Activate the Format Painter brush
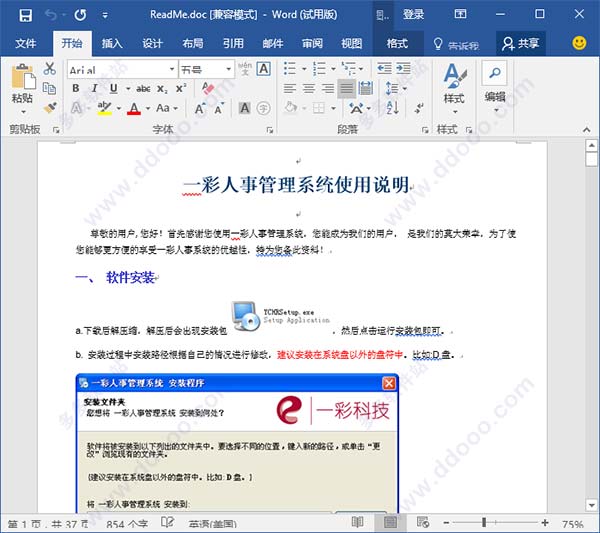Image resolution: width=600 pixels, height=533 pixels. [x=50, y=108]
